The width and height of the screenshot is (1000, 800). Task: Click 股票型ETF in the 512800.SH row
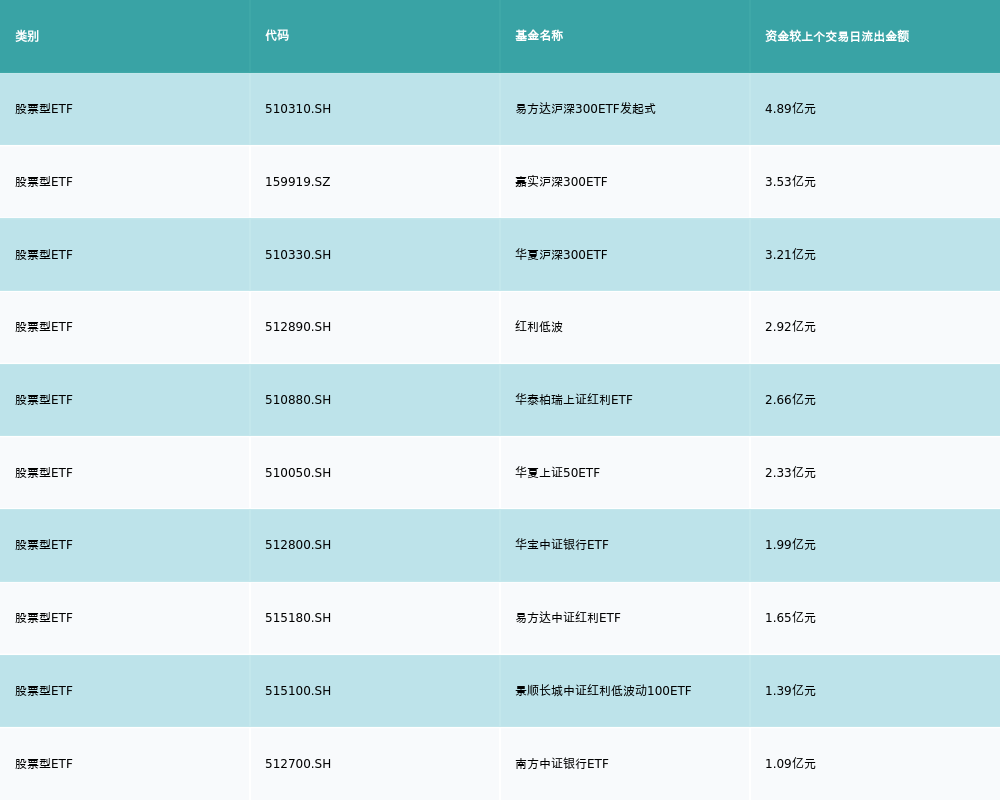pyautogui.click(x=44, y=545)
